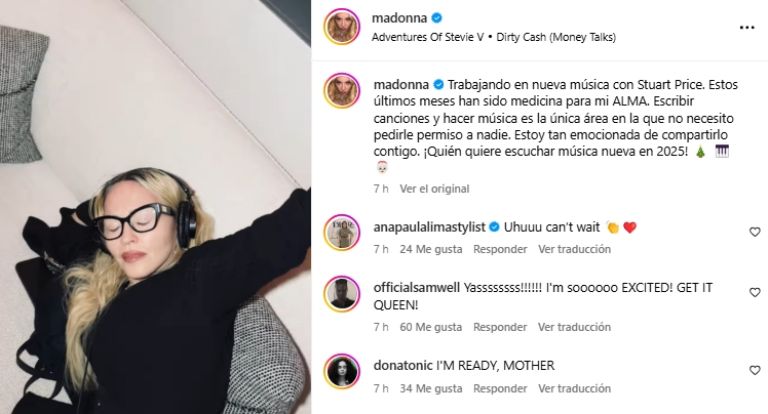Click the photo of the woman with headphones

[155, 207]
